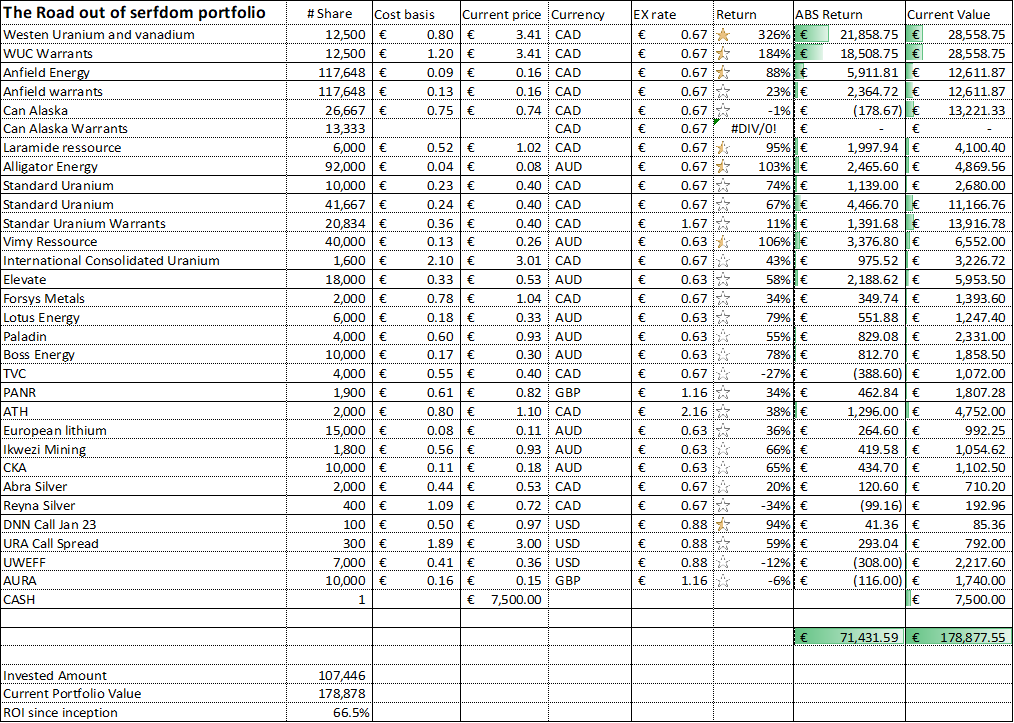Select the 'Anfield warrants' name cell
Screen dimensions: 1014x723
(143, 91)
